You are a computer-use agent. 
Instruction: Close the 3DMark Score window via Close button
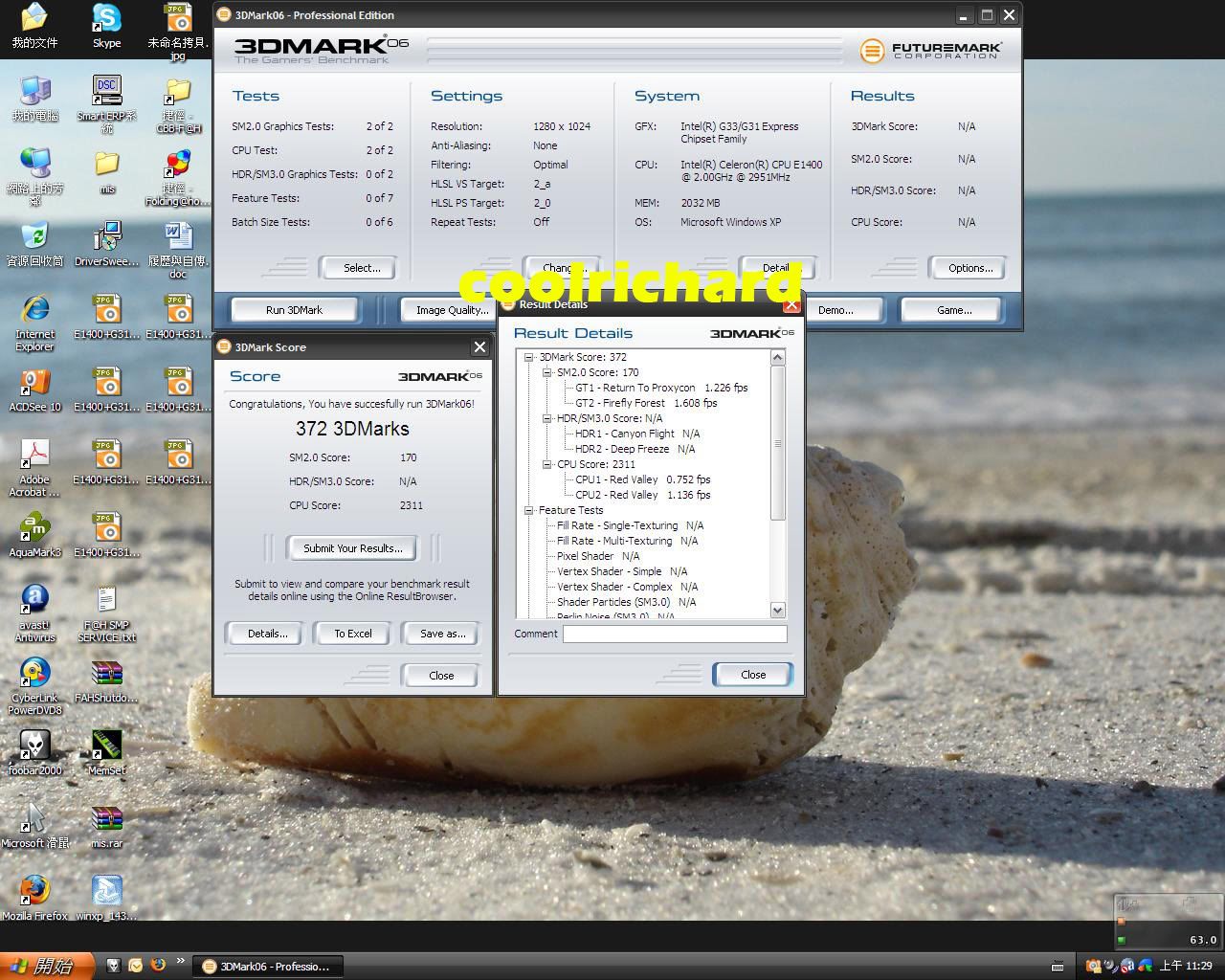pos(441,676)
